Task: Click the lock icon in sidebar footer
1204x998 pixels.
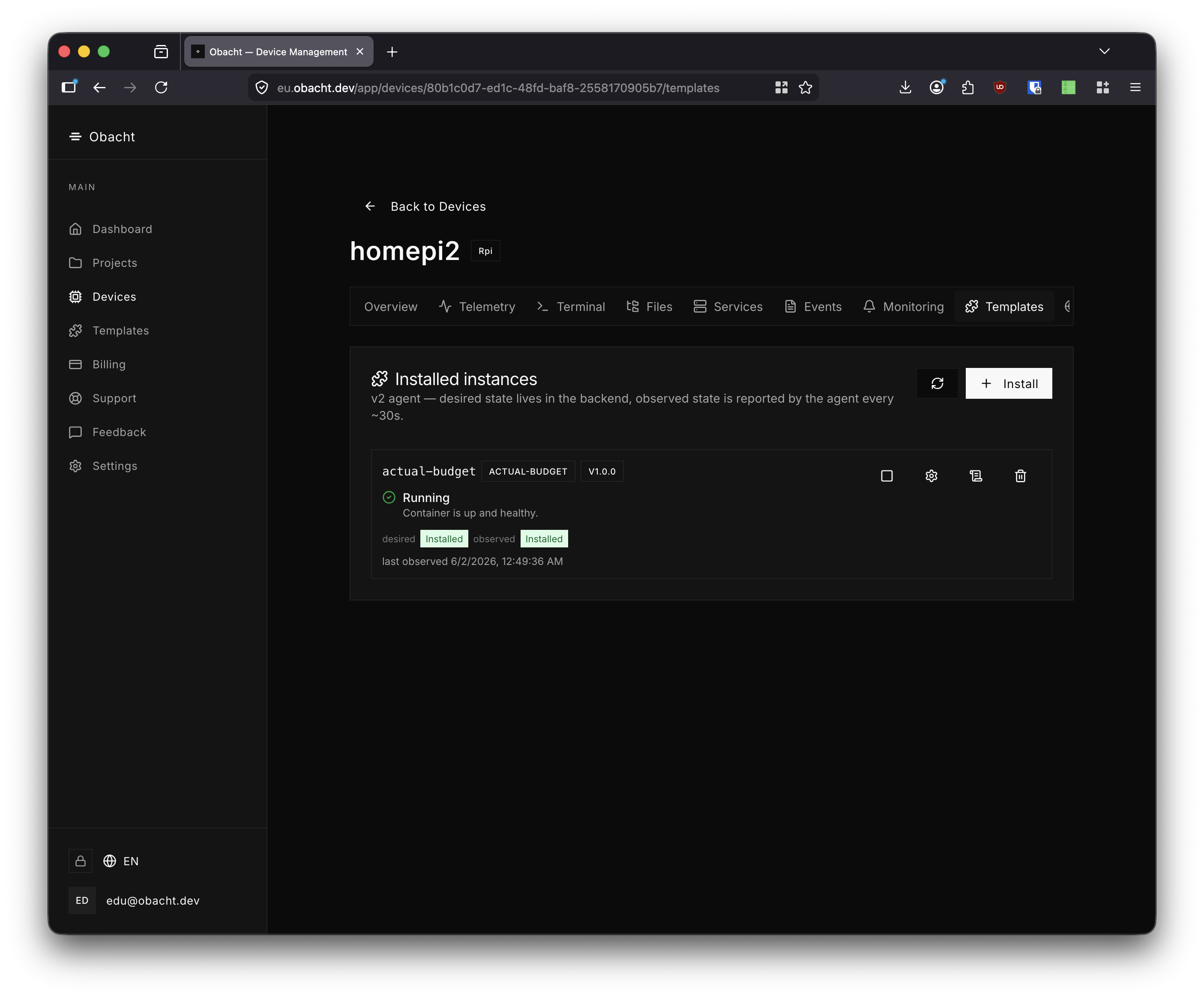Action: click(x=80, y=861)
